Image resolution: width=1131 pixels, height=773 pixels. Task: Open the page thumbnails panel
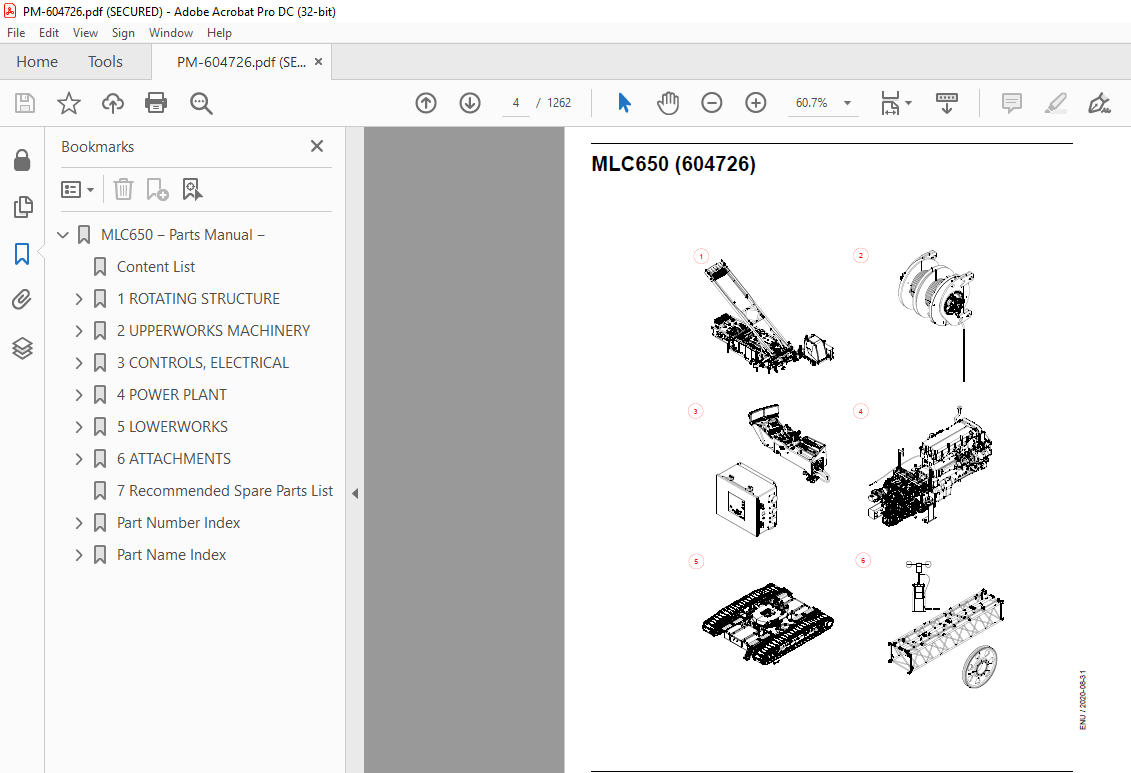[x=22, y=207]
